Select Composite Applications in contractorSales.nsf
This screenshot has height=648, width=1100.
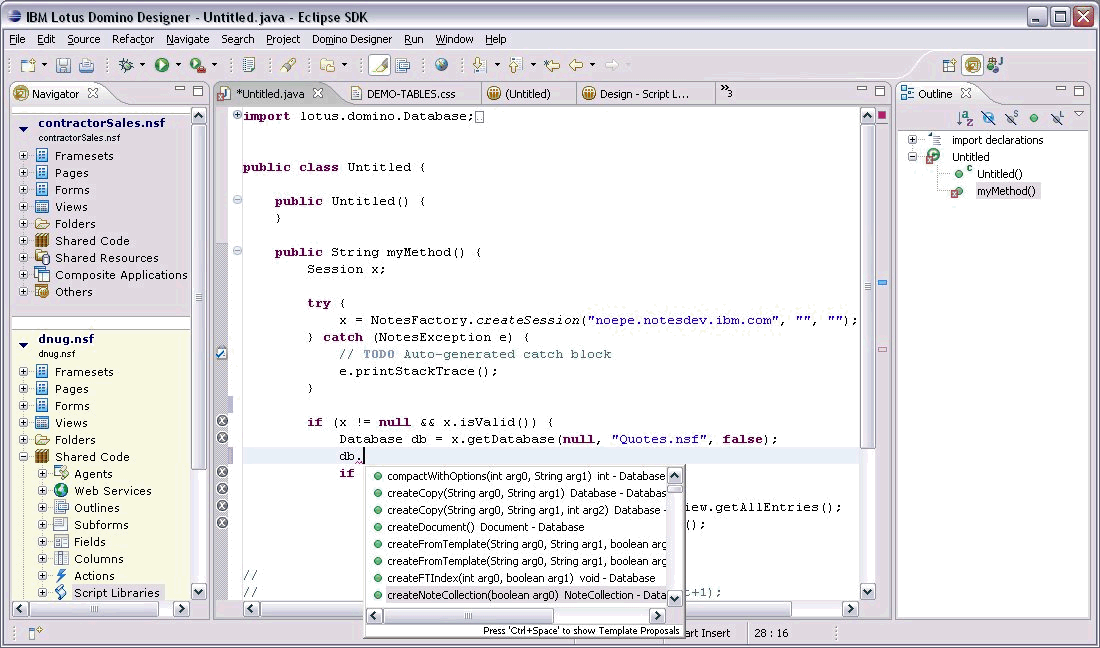121,275
